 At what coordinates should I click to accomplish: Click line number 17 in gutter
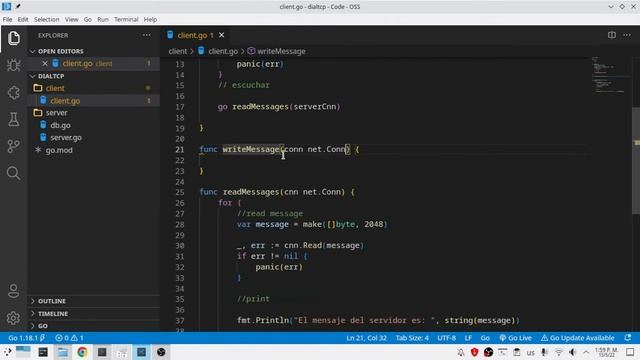(180, 107)
